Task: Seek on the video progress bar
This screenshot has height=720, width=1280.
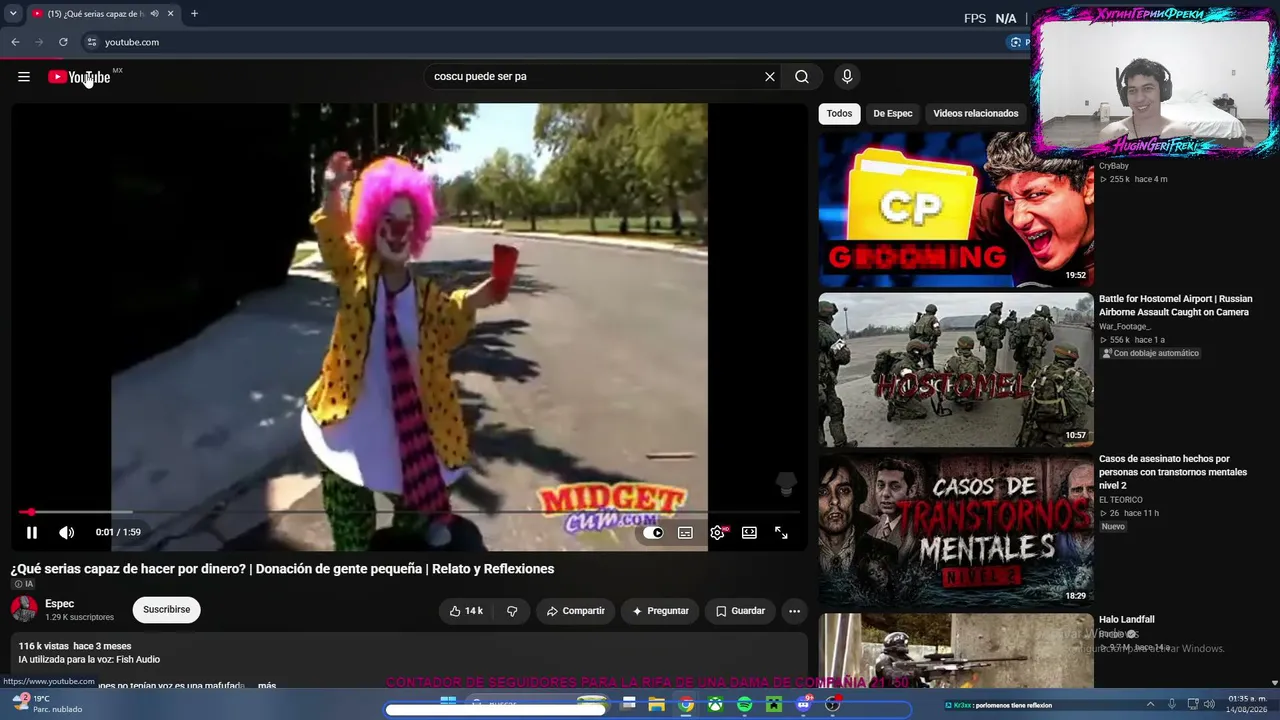Action: pos(409,512)
